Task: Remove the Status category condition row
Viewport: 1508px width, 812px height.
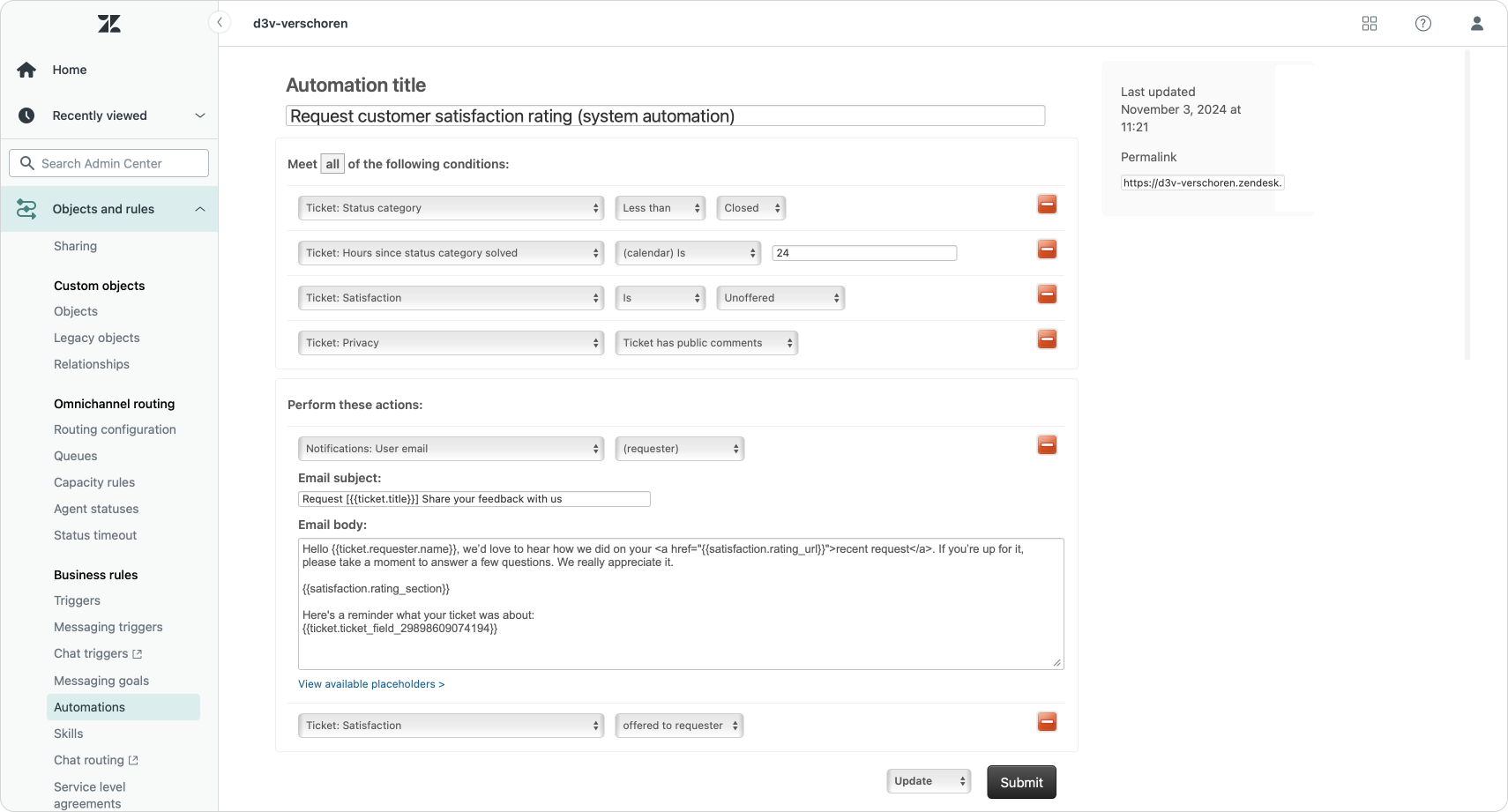Action: 1047,205
